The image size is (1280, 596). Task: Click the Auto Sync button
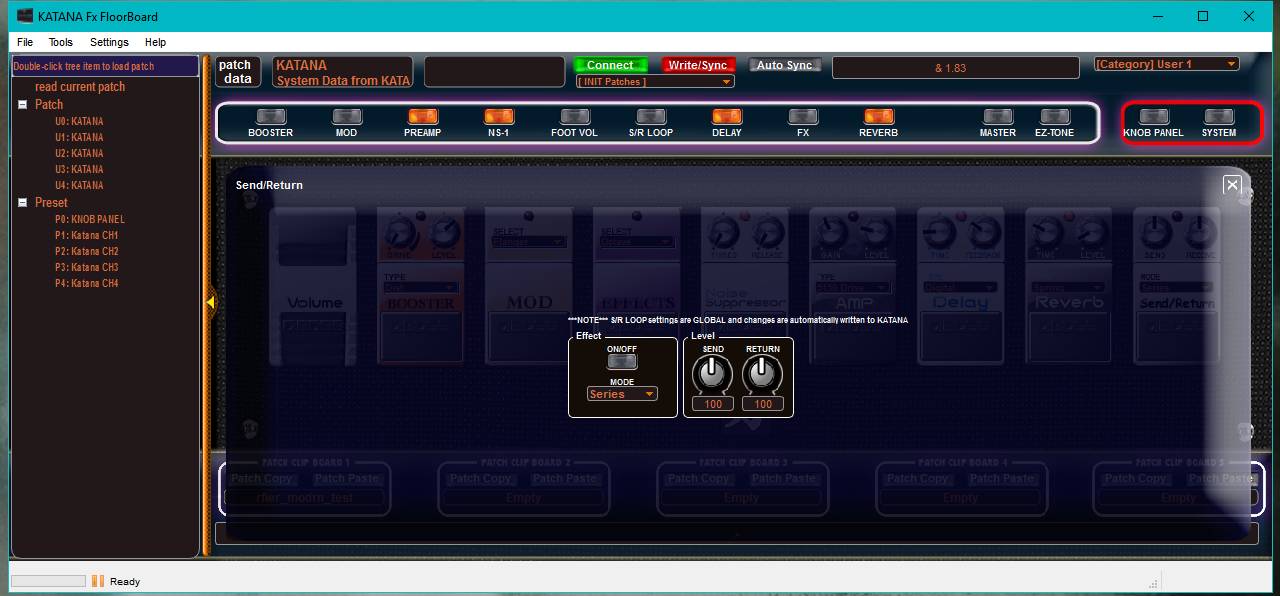[785, 65]
